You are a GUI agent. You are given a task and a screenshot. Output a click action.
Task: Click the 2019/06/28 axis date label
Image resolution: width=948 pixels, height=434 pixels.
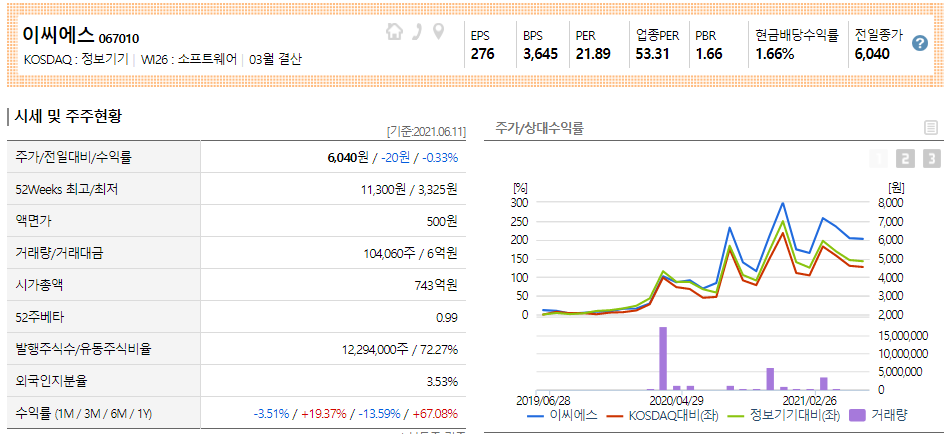[x=543, y=400]
